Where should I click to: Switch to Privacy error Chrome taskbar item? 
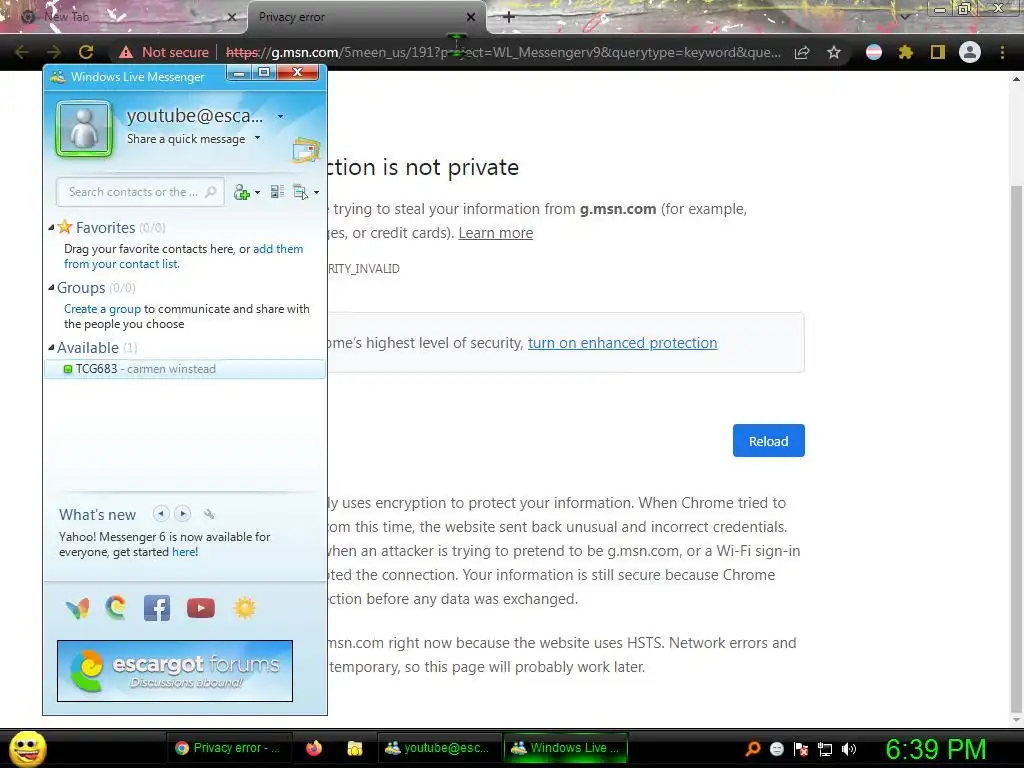point(229,748)
